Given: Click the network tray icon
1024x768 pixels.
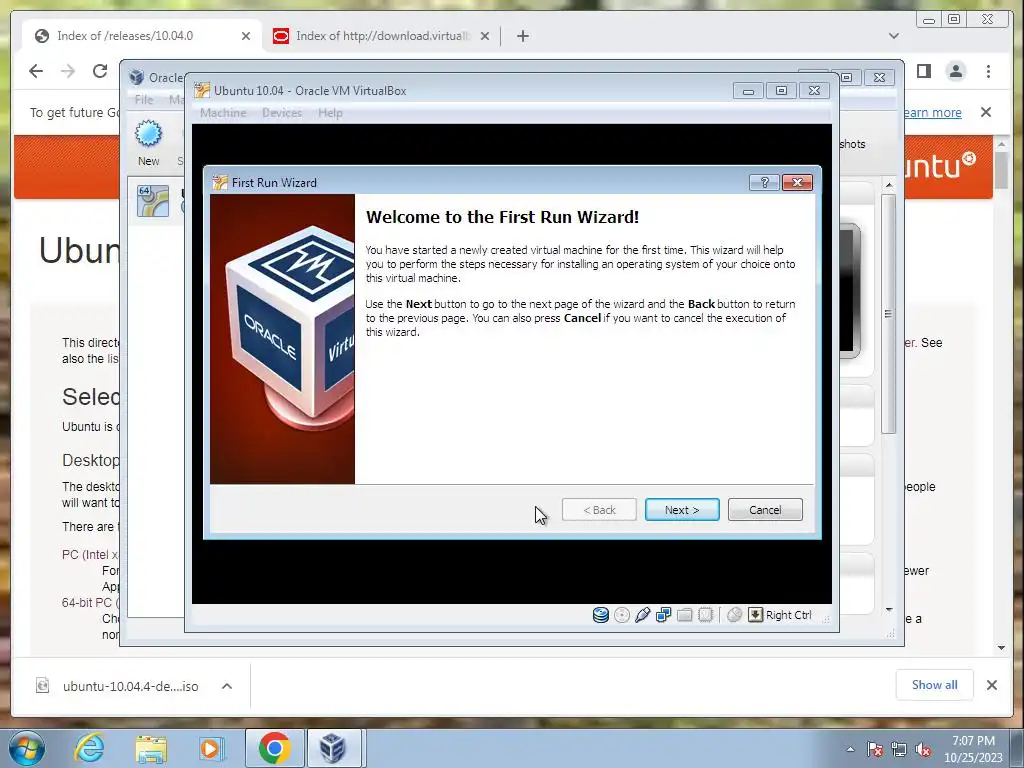Looking at the screenshot, I should [x=899, y=750].
